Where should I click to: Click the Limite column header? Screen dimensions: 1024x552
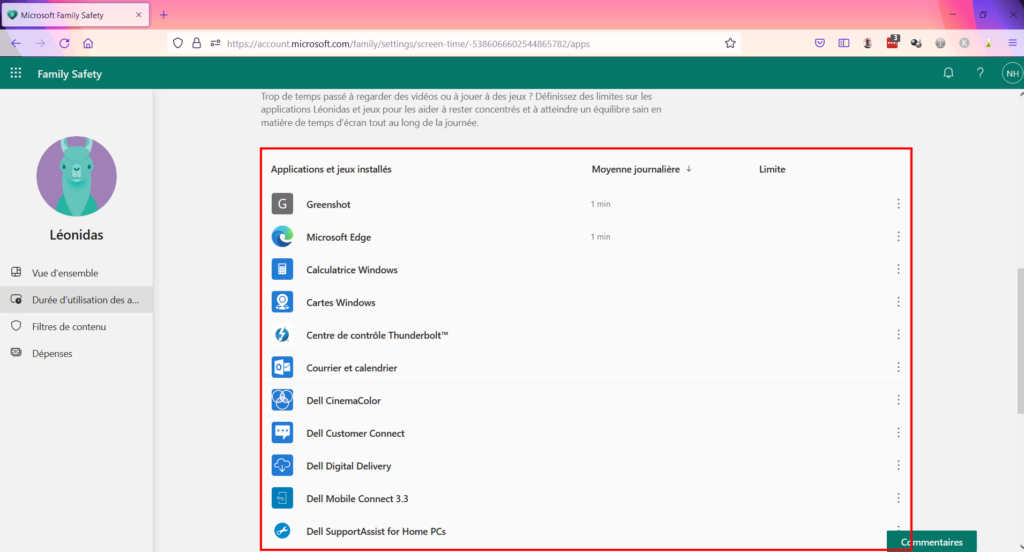[x=772, y=169]
